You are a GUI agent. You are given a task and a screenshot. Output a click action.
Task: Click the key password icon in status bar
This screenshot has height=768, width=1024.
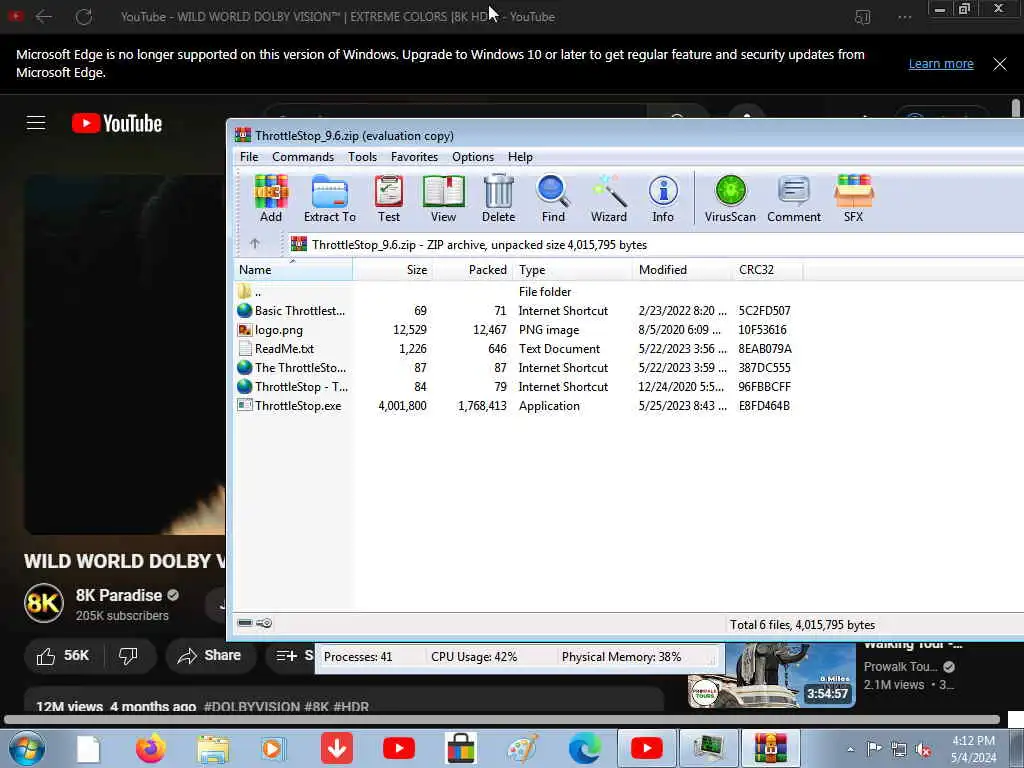pos(264,623)
